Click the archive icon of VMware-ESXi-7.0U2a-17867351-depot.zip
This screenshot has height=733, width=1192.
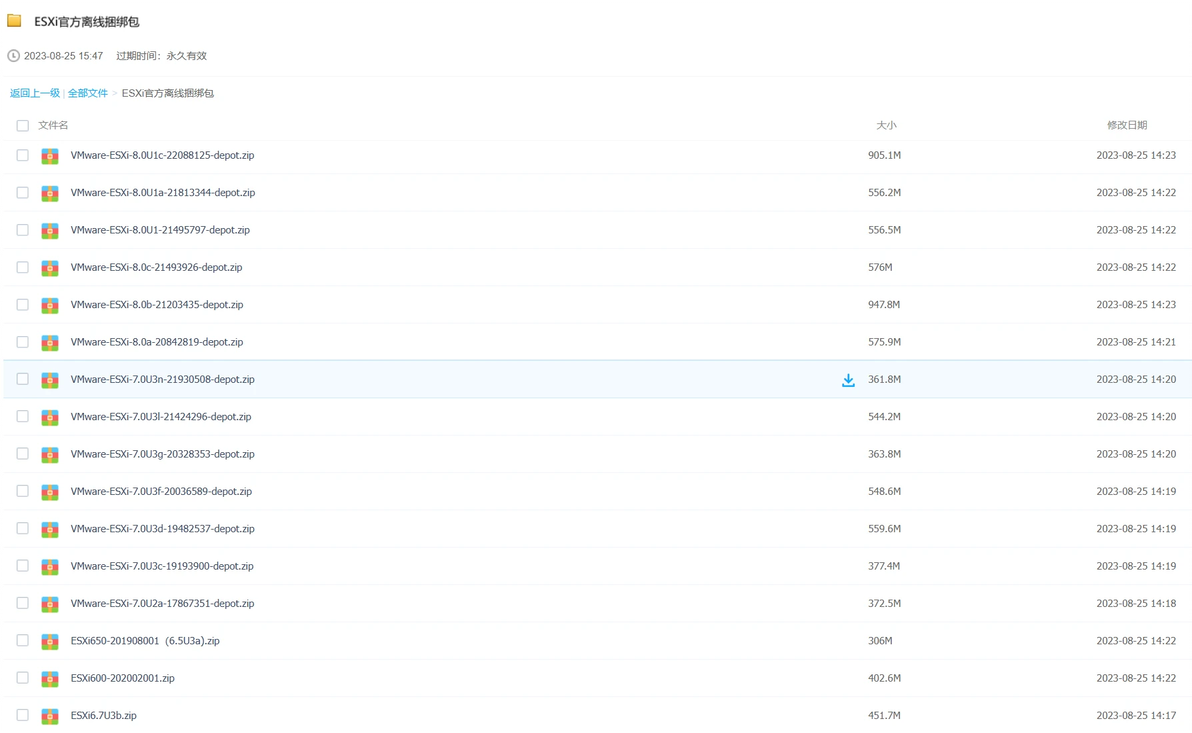pyautogui.click(x=50, y=604)
